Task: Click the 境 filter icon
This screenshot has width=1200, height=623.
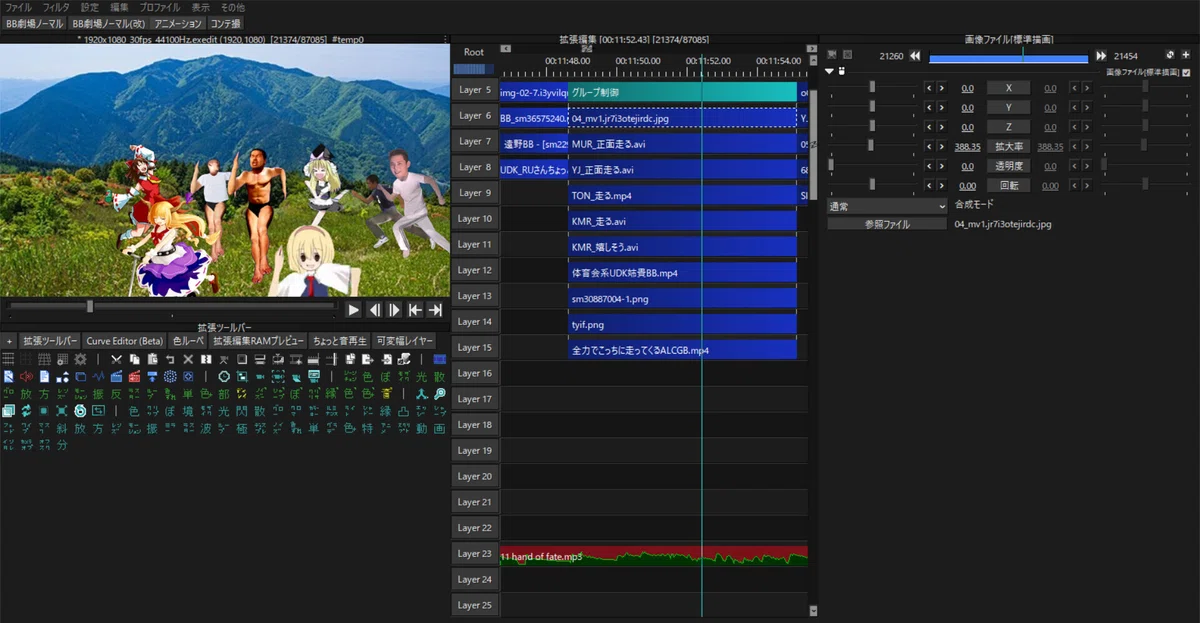Action: coord(187,410)
